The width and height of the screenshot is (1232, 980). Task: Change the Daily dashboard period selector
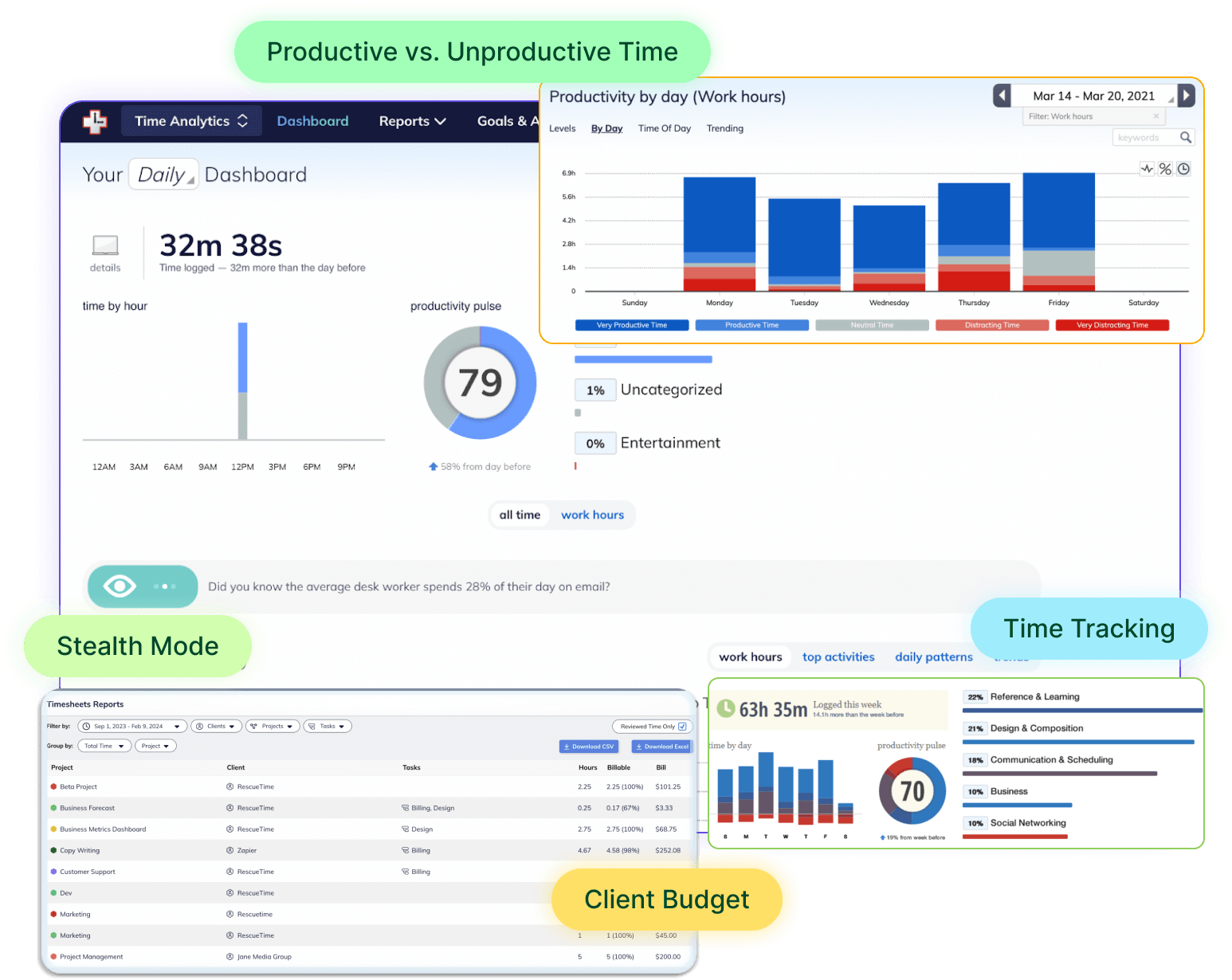(x=164, y=174)
